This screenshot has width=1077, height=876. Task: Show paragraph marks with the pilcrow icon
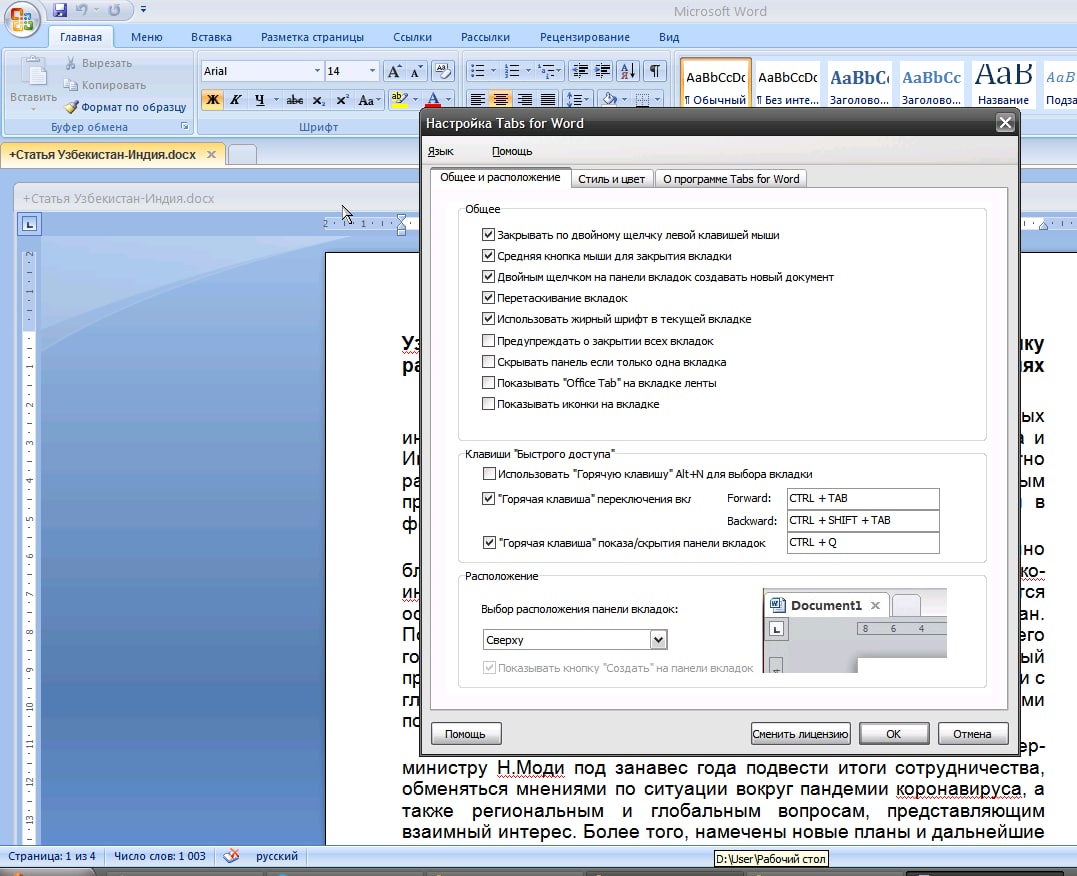(x=654, y=71)
